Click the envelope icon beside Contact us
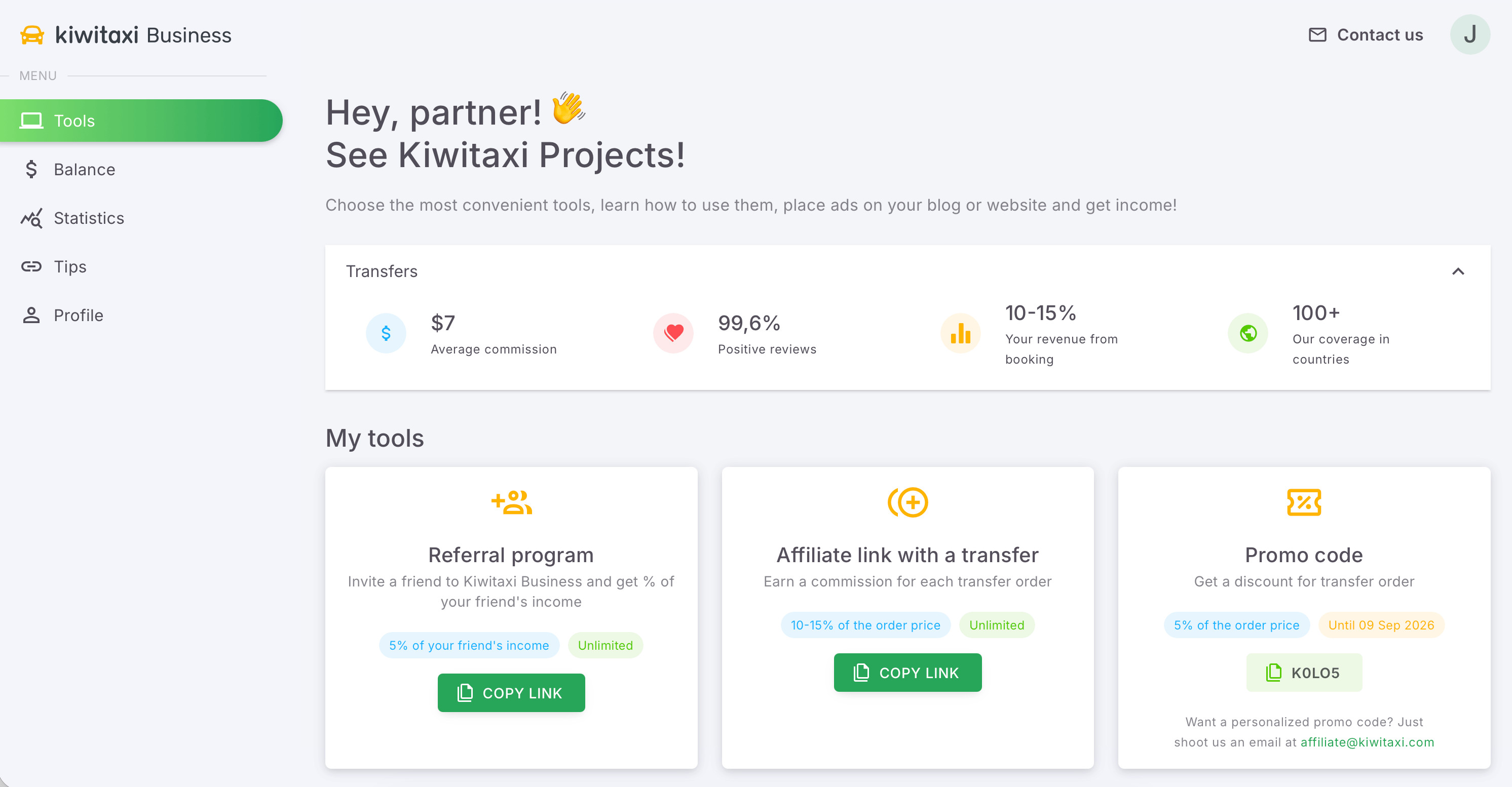Image resolution: width=1512 pixels, height=787 pixels. coord(1317,35)
